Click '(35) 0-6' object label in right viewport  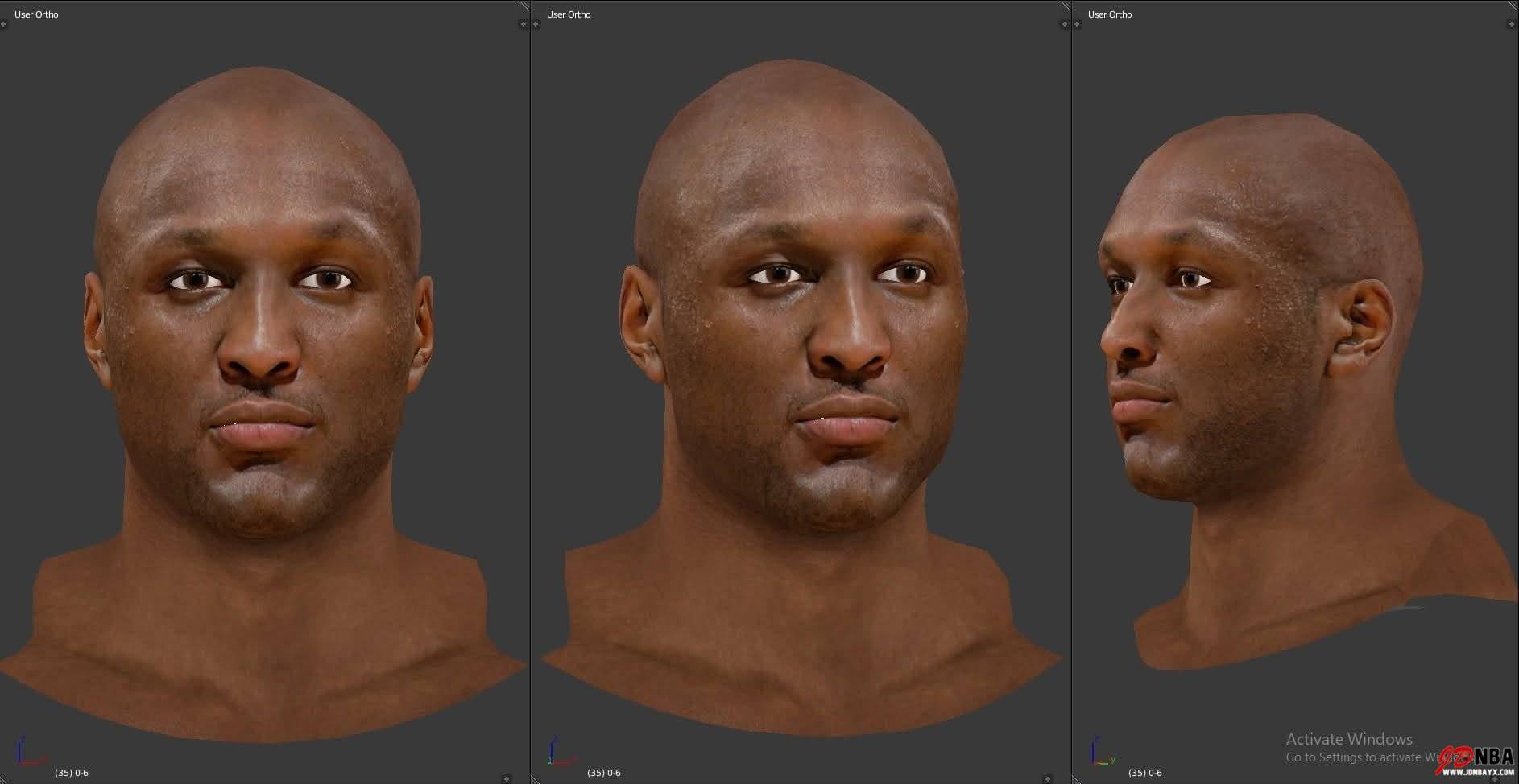point(1145,773)
